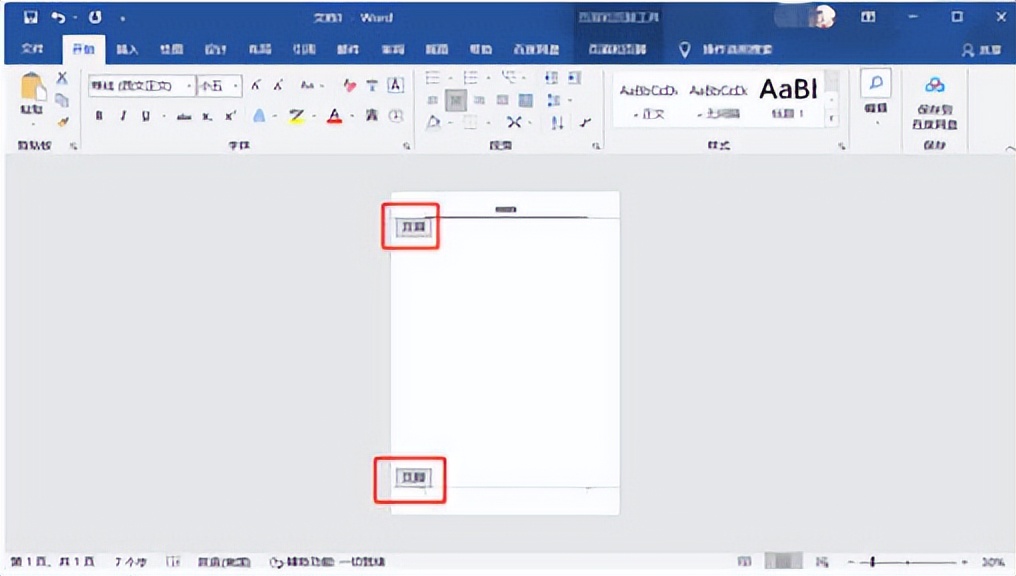Click the sort A-Z icon
The image size is (1016, 576).
pos(557,122)
